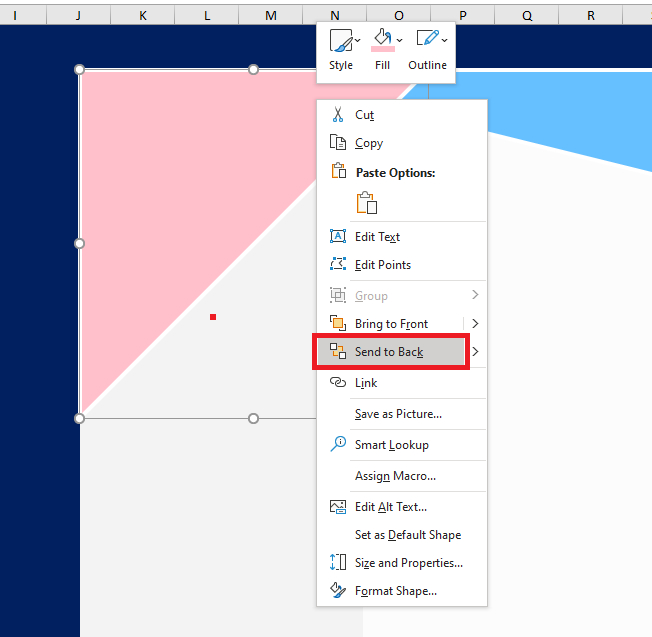Click the Link chain icon

pyautogui.click(x=338, y=382)
